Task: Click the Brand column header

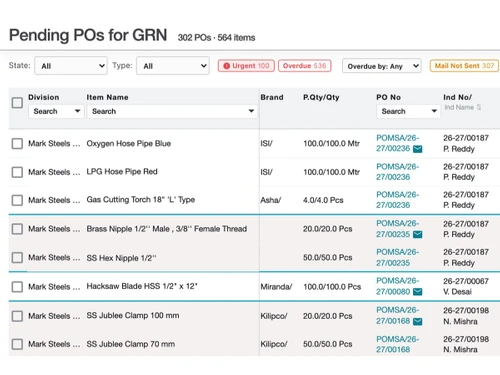Action: (x=272, y=97)
